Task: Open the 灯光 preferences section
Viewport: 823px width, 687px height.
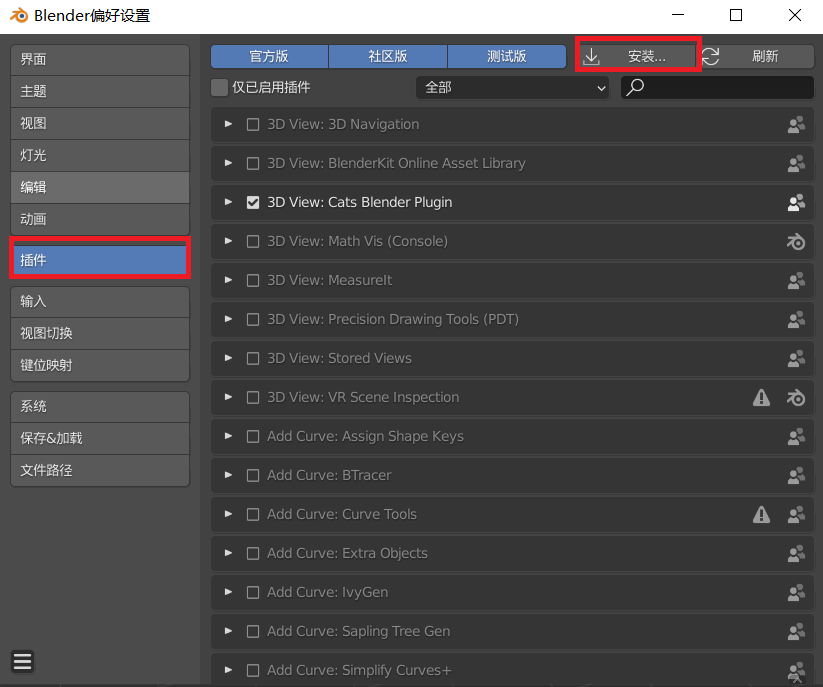Action: [100, 155]
